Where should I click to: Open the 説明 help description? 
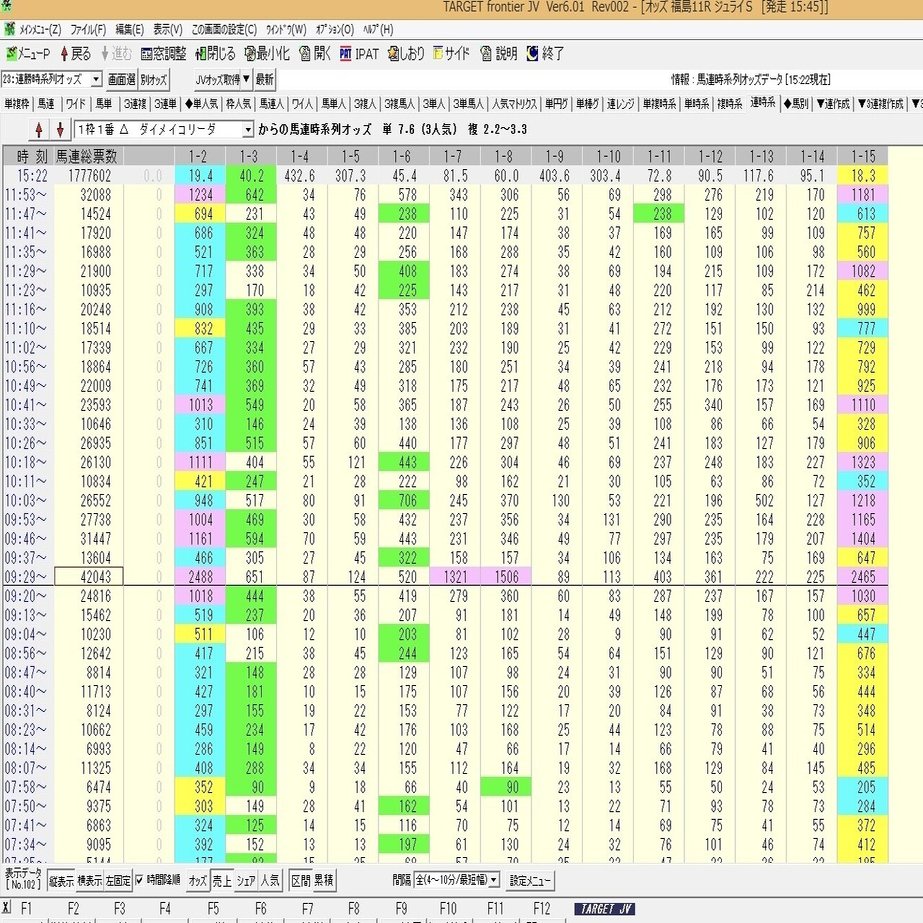[499, 54]
